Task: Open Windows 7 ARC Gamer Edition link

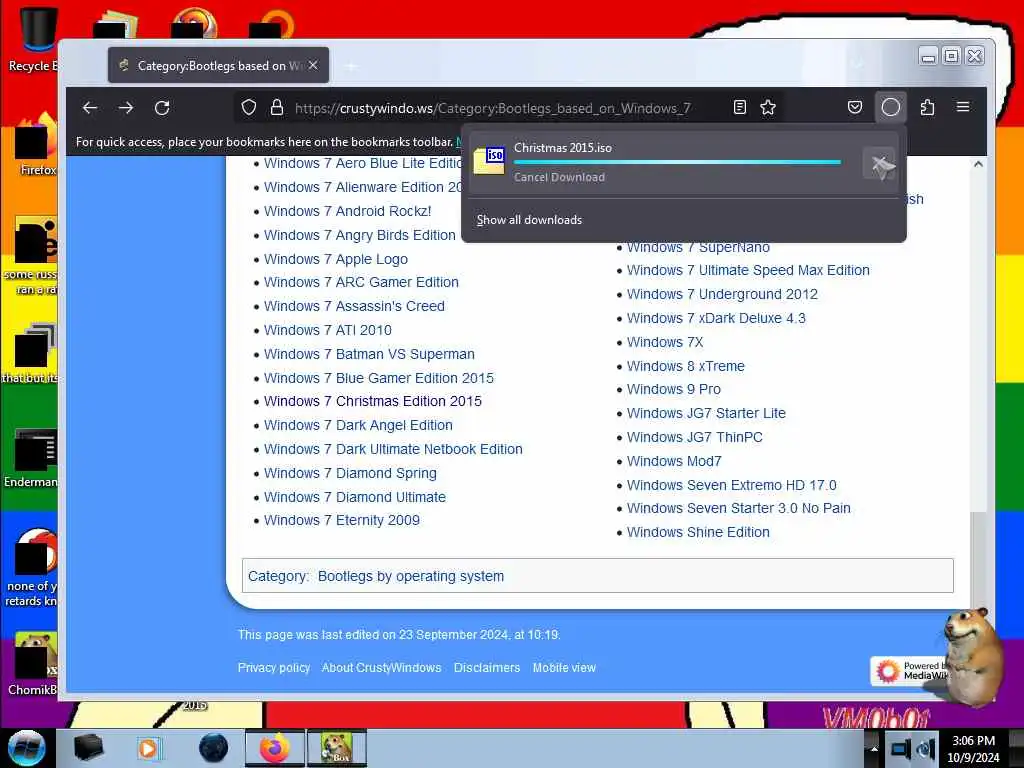Action: 361,282
